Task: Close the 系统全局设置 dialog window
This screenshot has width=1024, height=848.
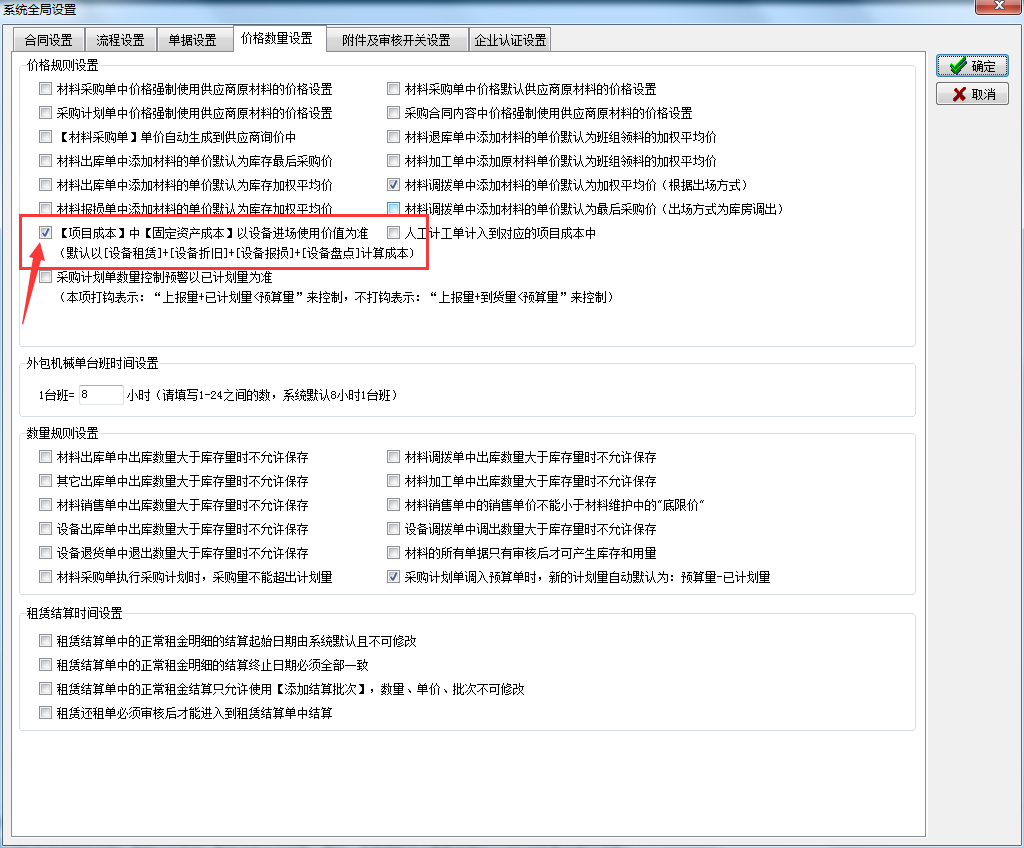Action: tap(1002, 9)
